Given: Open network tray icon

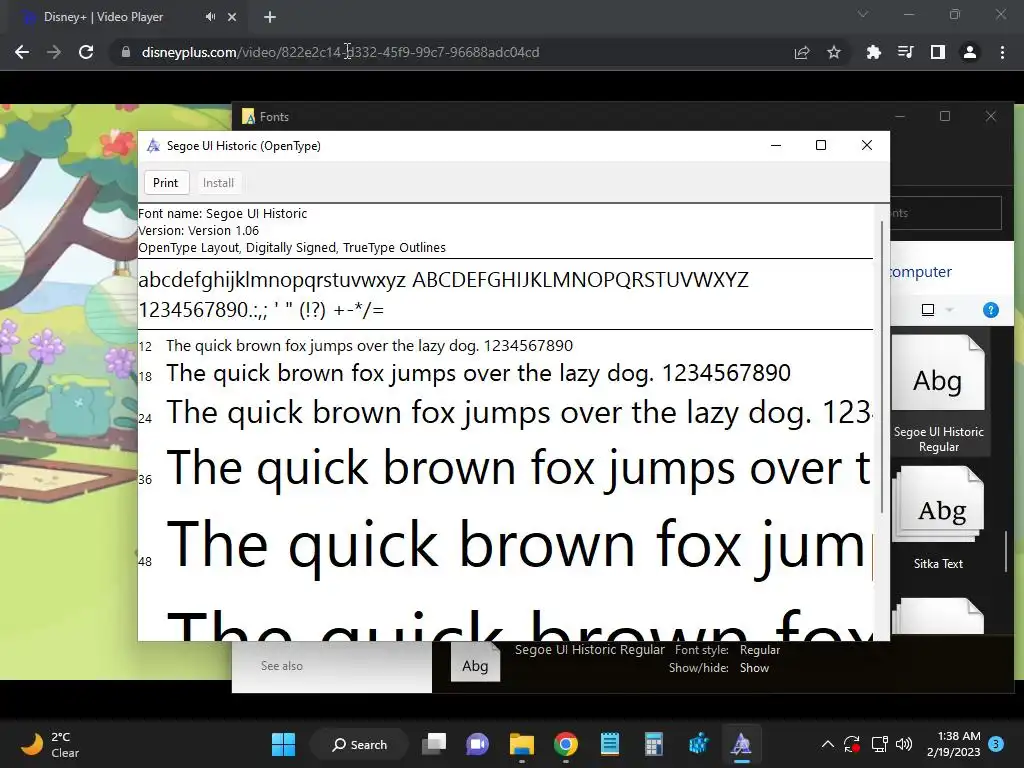Looking at the screenshot, I should pos(880,744).
